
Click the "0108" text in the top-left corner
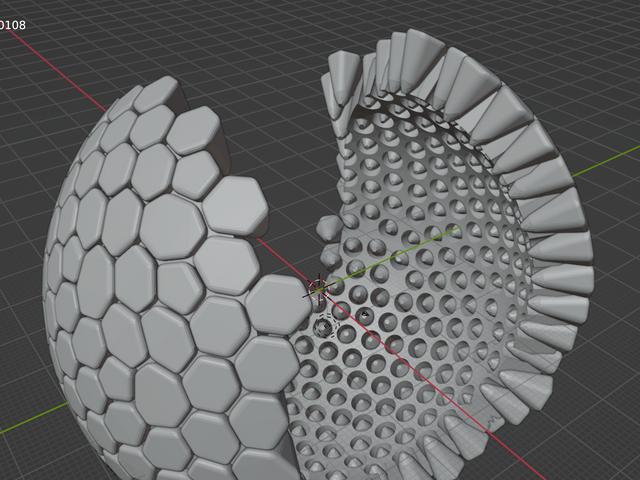(x=13, y=24)
